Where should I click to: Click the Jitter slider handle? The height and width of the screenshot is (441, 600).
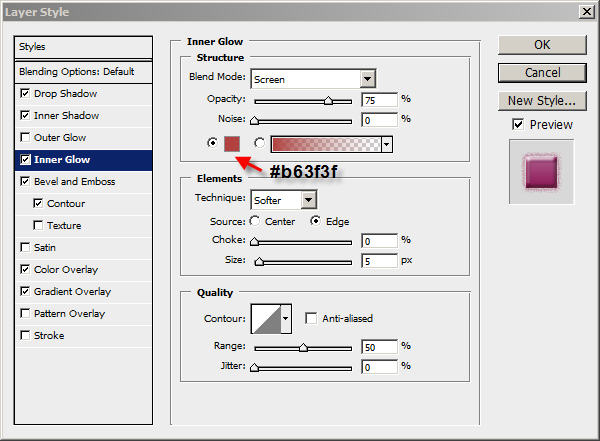coord(254,368)
